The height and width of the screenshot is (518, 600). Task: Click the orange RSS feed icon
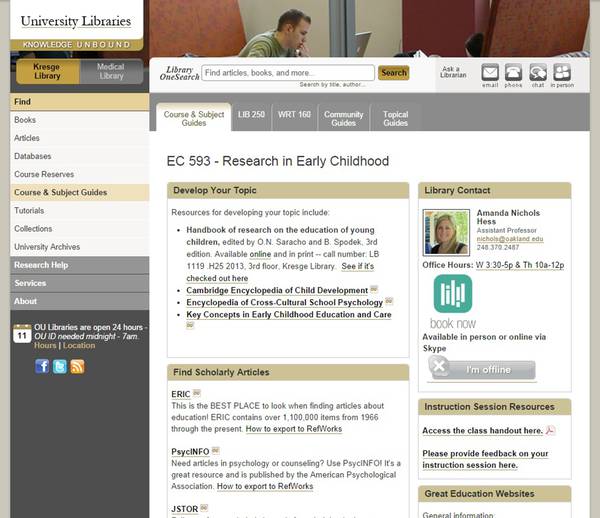77,366
